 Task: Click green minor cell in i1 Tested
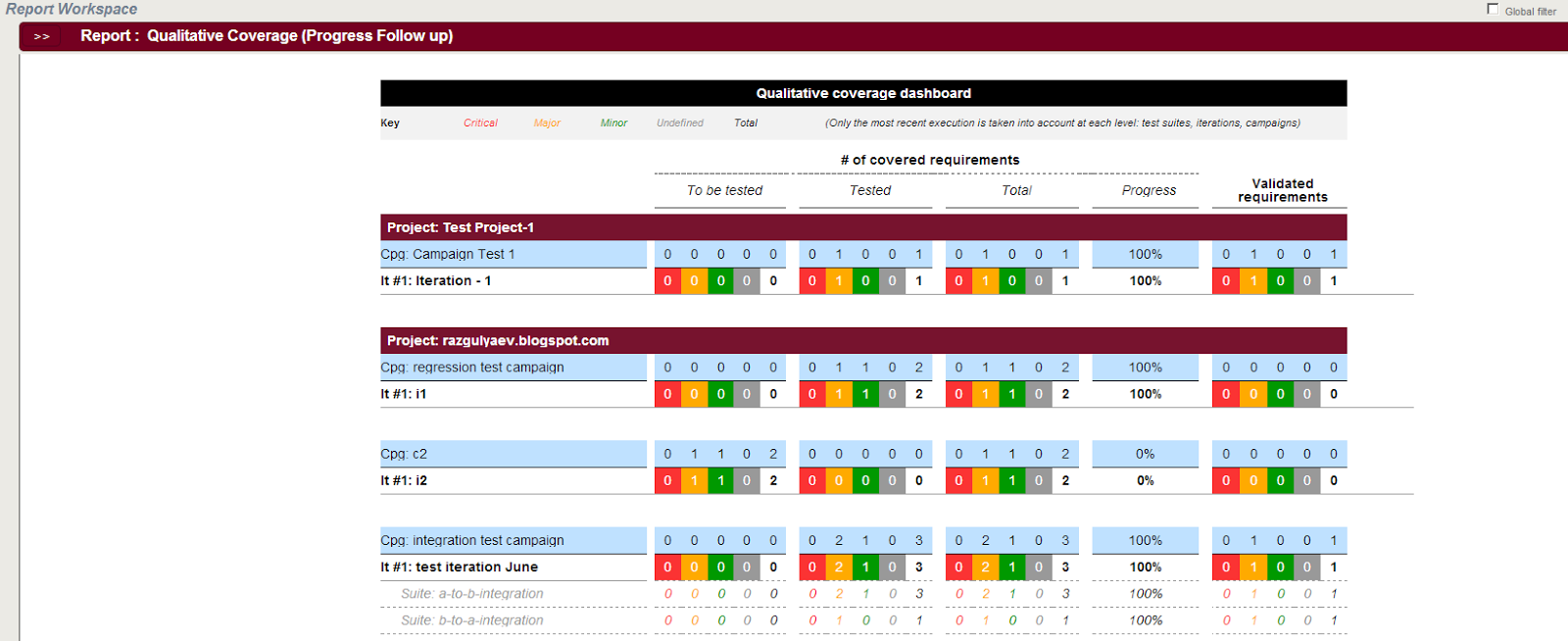tap(865, 394)
